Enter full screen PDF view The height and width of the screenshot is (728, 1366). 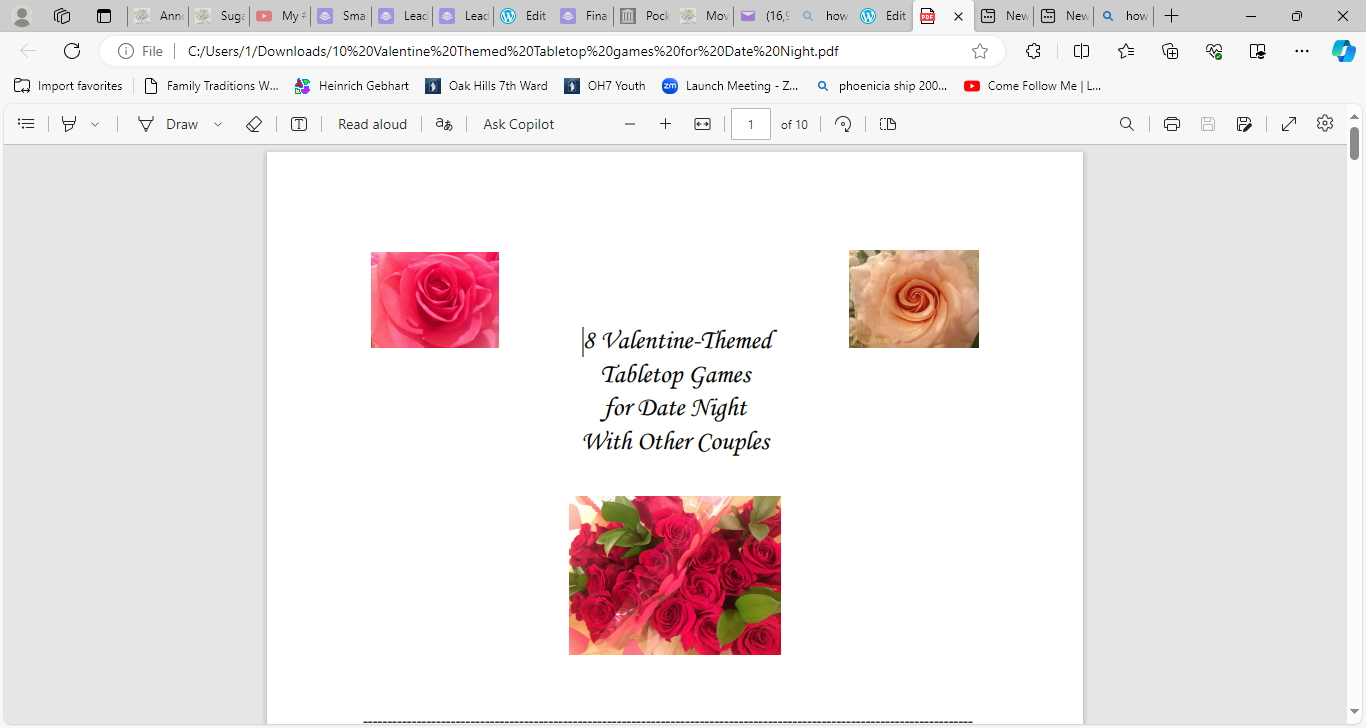(x=1289, y=124)
